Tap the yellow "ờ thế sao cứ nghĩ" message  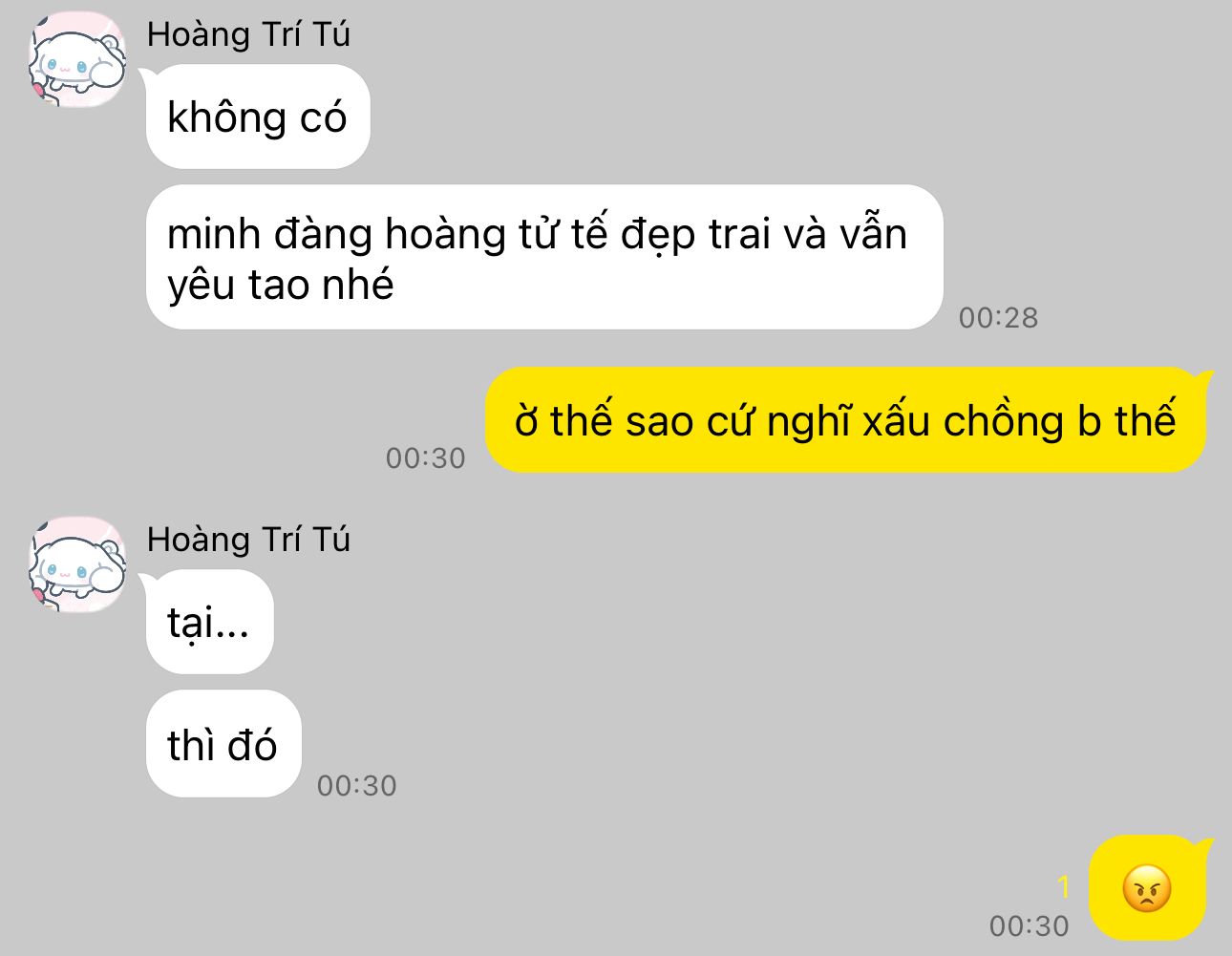coord(845,420)
